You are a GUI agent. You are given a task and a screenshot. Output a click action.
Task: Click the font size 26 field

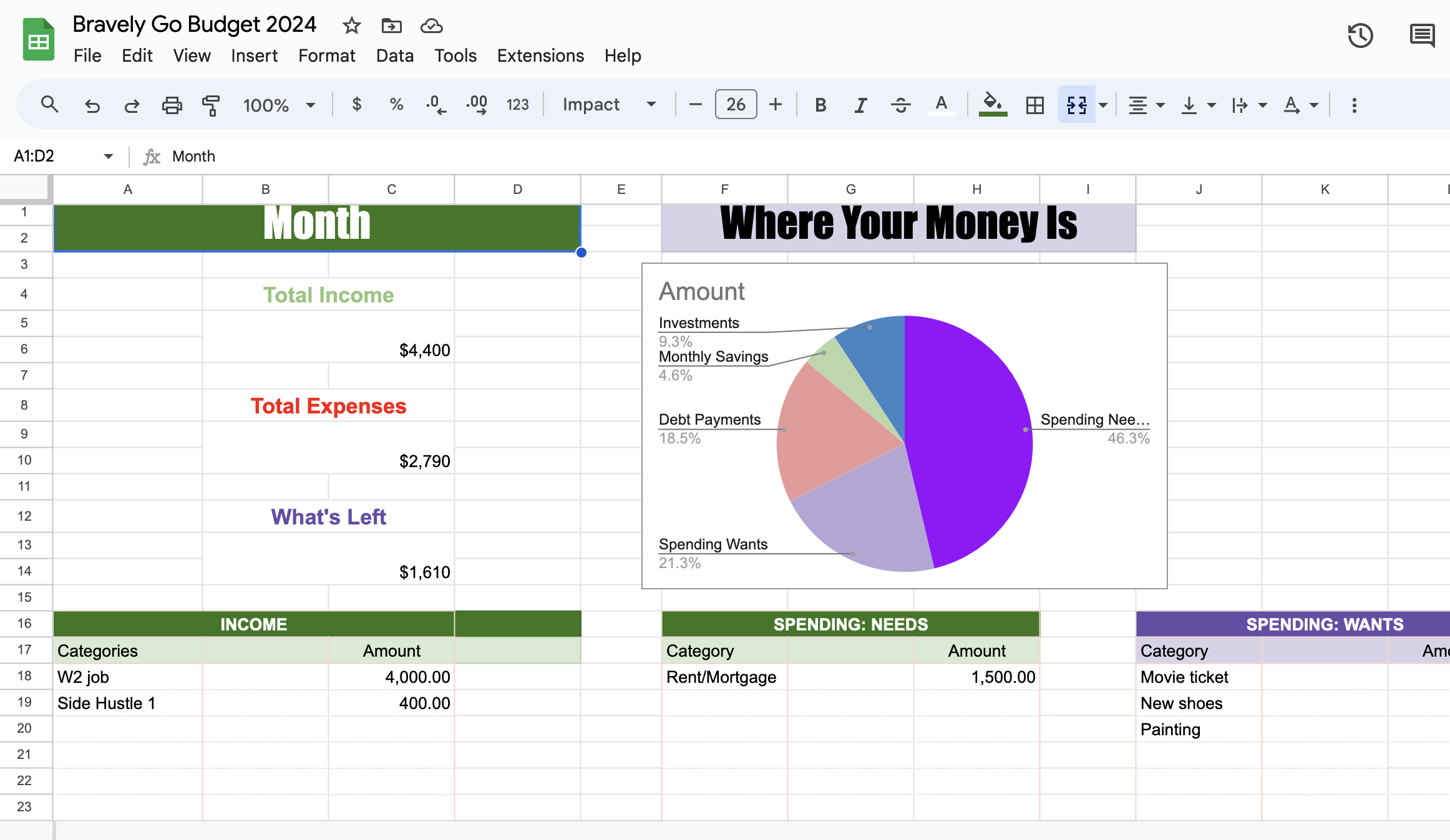coord(736,104)
